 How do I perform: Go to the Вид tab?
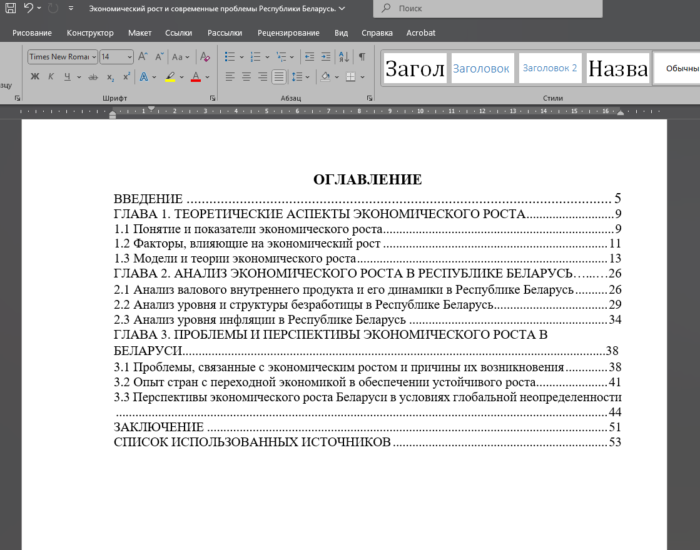click(x=341, y=33)
